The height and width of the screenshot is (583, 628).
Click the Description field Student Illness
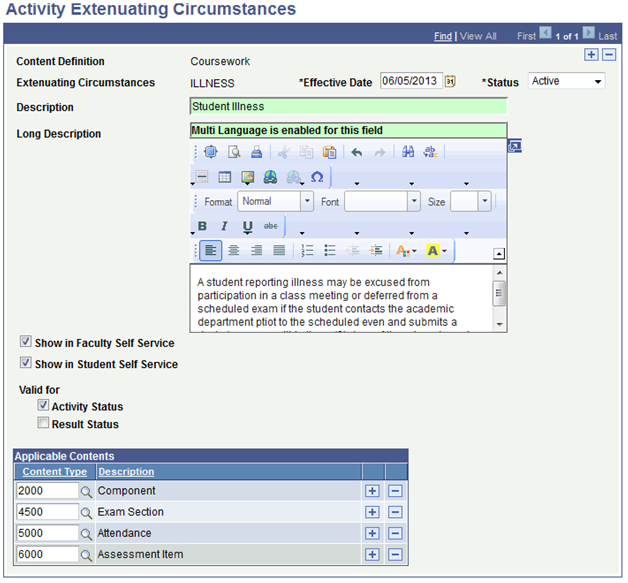click(x=348, y=107)
